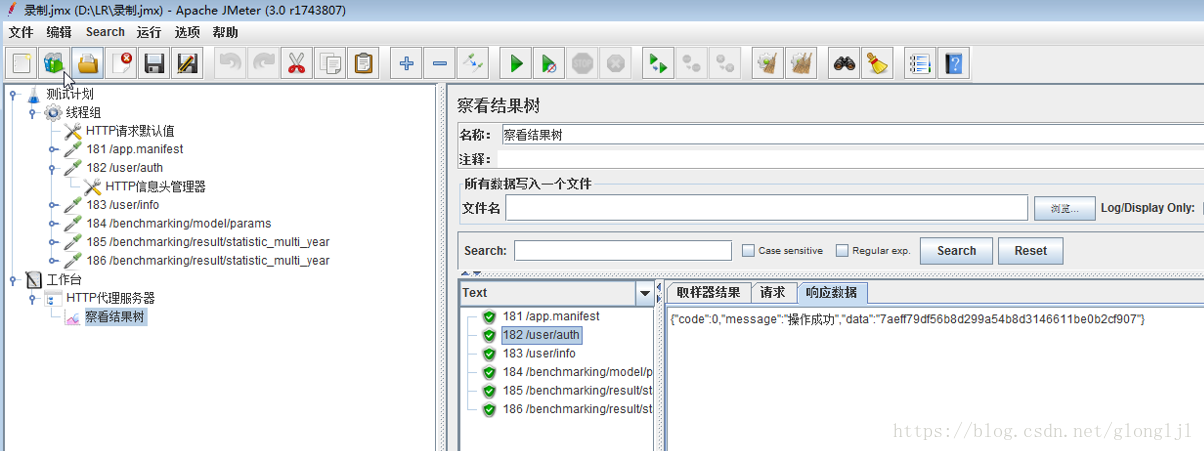Image resolution: width=1204 pixels, height=451 pixels.
Task: Switch to the 取样器结果 tab
Action: [x=708, y=293]
